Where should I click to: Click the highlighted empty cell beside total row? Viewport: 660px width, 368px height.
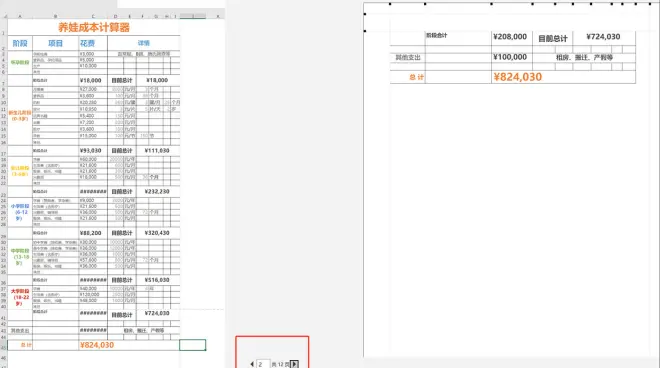tap(192, 345)
